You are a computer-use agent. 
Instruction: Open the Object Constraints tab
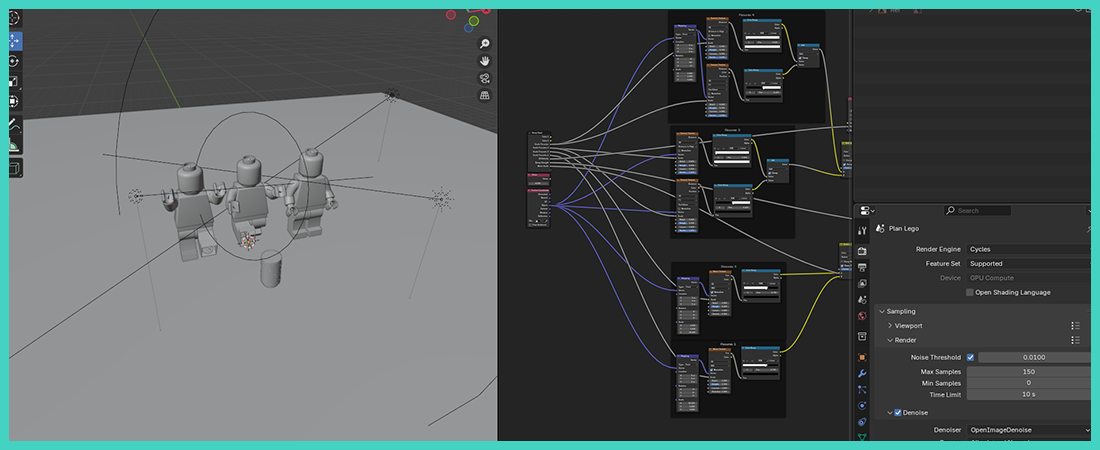[862, 422]
